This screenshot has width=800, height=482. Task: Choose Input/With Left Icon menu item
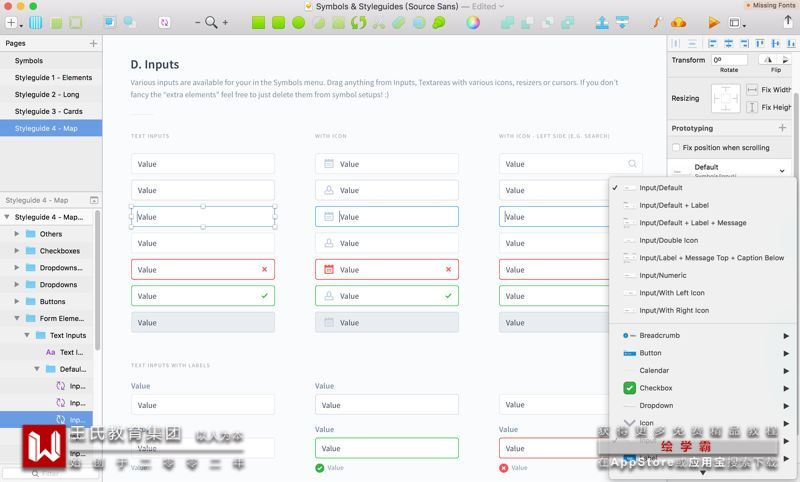pos(671,293)
